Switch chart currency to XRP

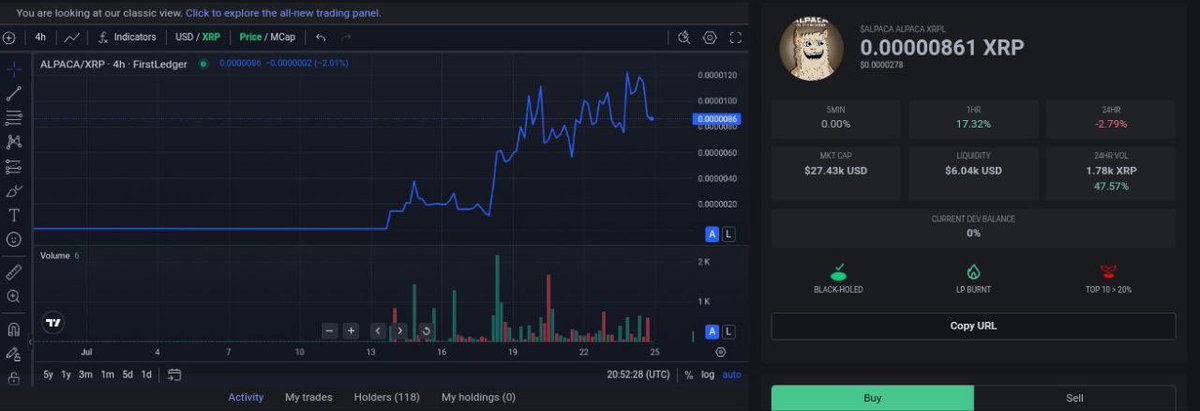point(211,37)
